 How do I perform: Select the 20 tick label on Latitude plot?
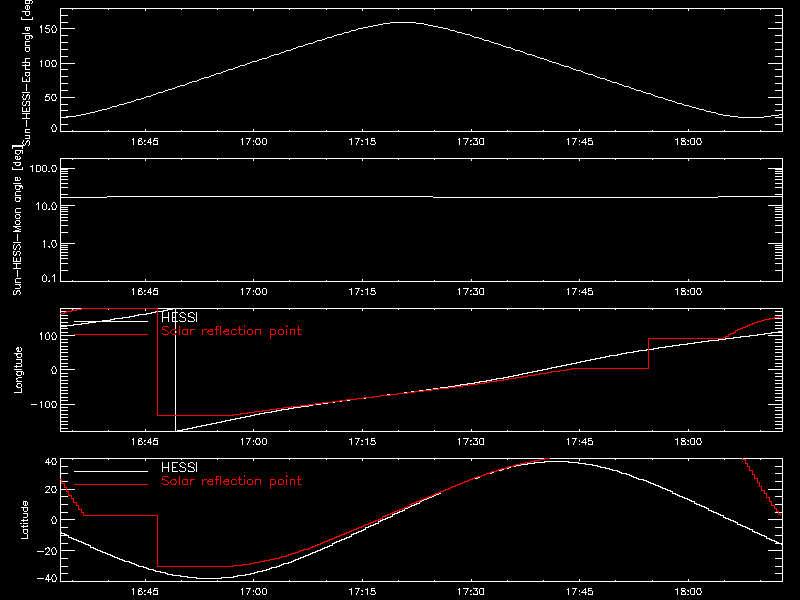[51, 490]
